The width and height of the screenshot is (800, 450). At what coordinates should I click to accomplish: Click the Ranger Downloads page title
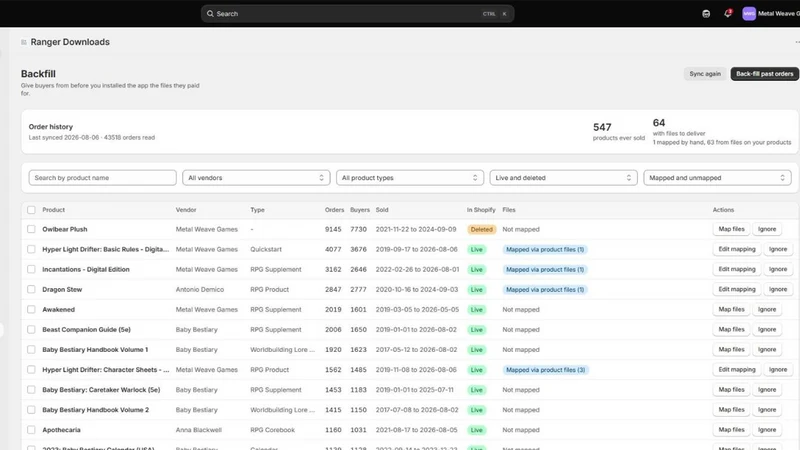70,42
